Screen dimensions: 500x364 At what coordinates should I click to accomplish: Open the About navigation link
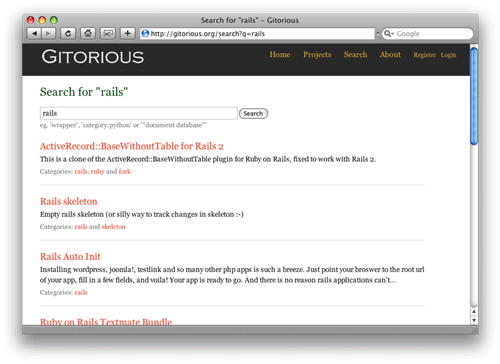click(x=390, y=55)
